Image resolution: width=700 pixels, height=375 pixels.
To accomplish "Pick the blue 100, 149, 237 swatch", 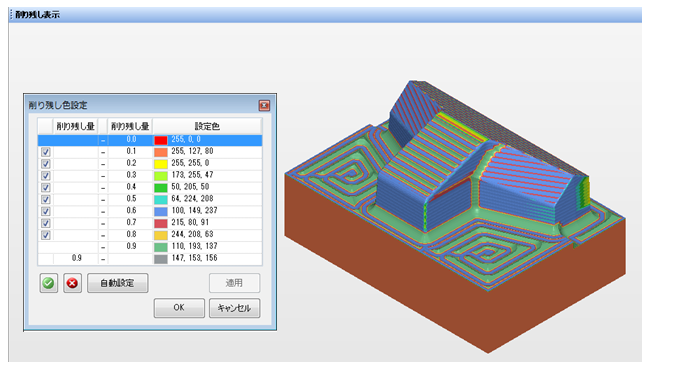I will [x=161, y=211].
